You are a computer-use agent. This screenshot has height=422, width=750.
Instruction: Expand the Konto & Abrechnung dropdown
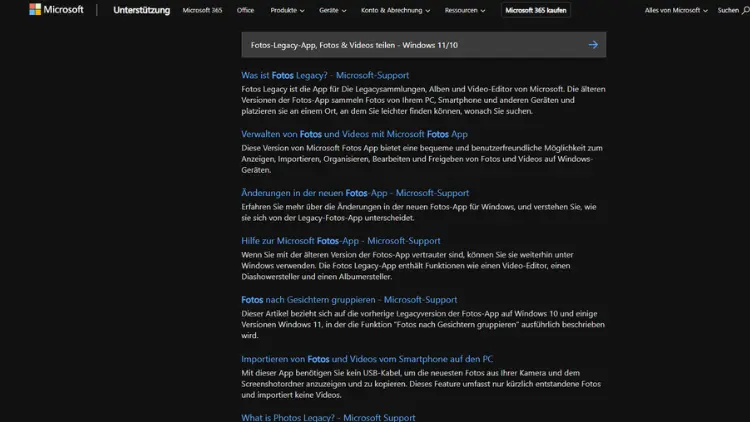(x=395, y=10)
